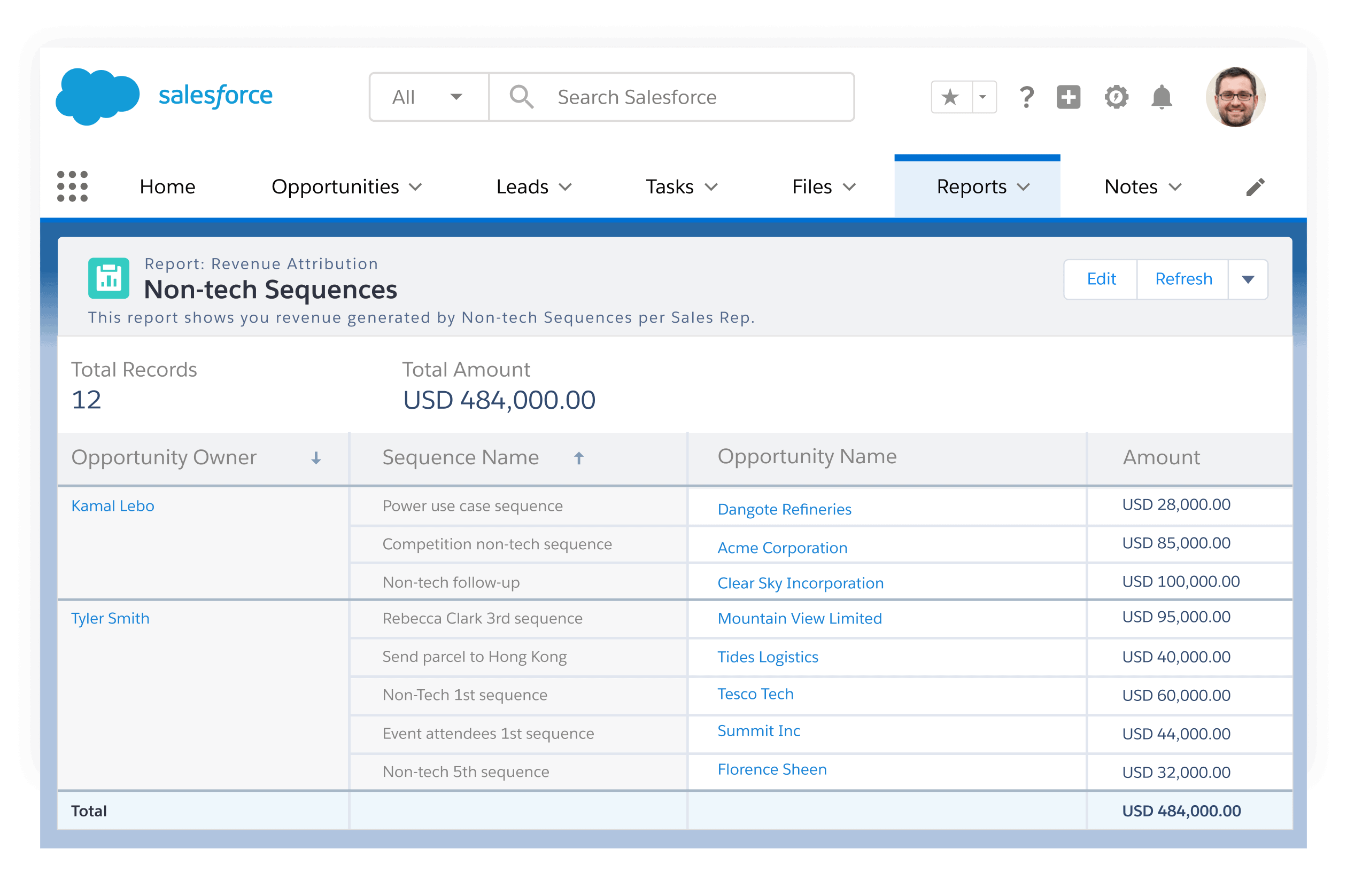Open the global actions plus icon

pyautogui.click(x=1068, y=97)
